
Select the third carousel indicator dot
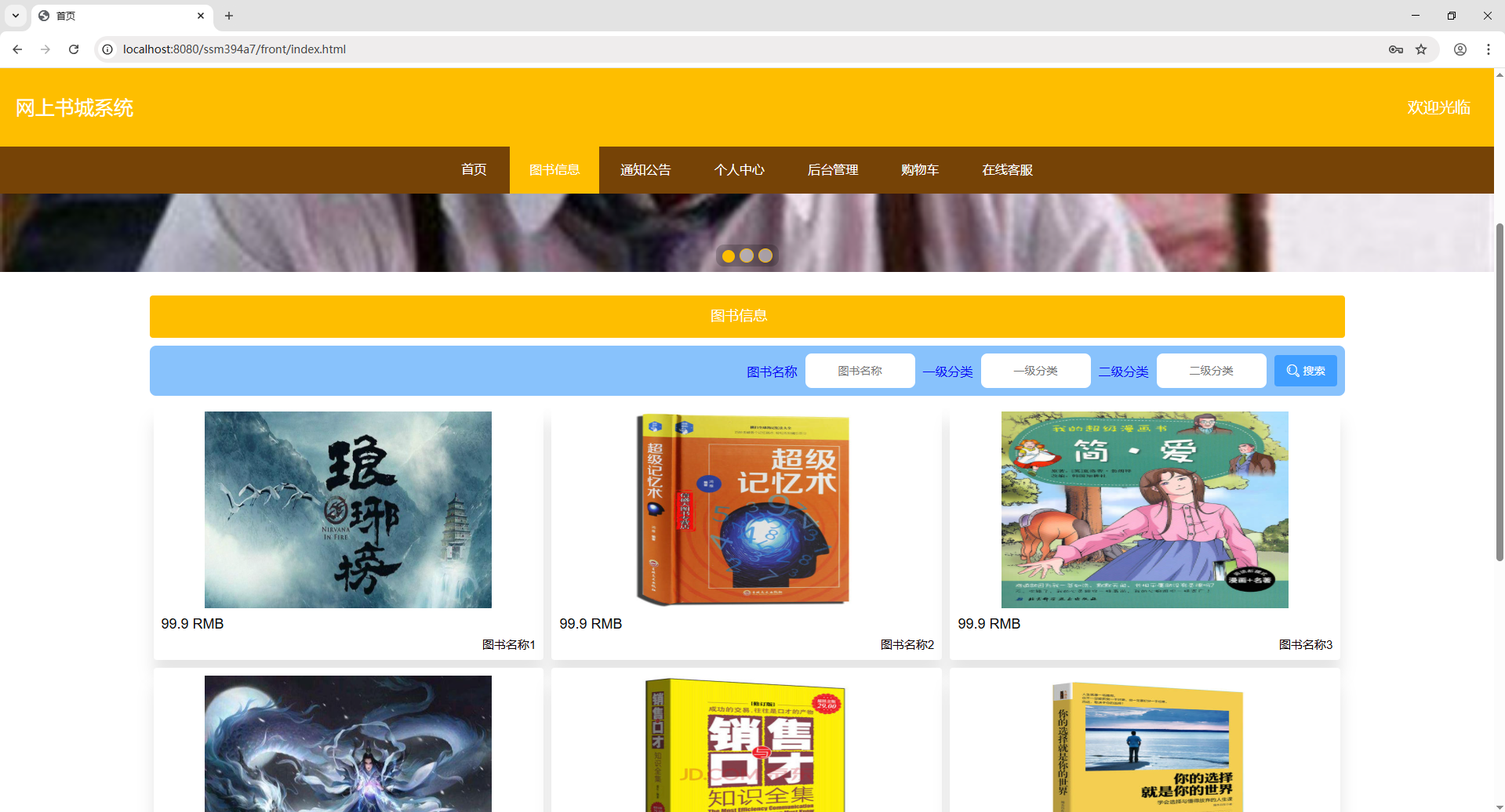tap(765, 256)
